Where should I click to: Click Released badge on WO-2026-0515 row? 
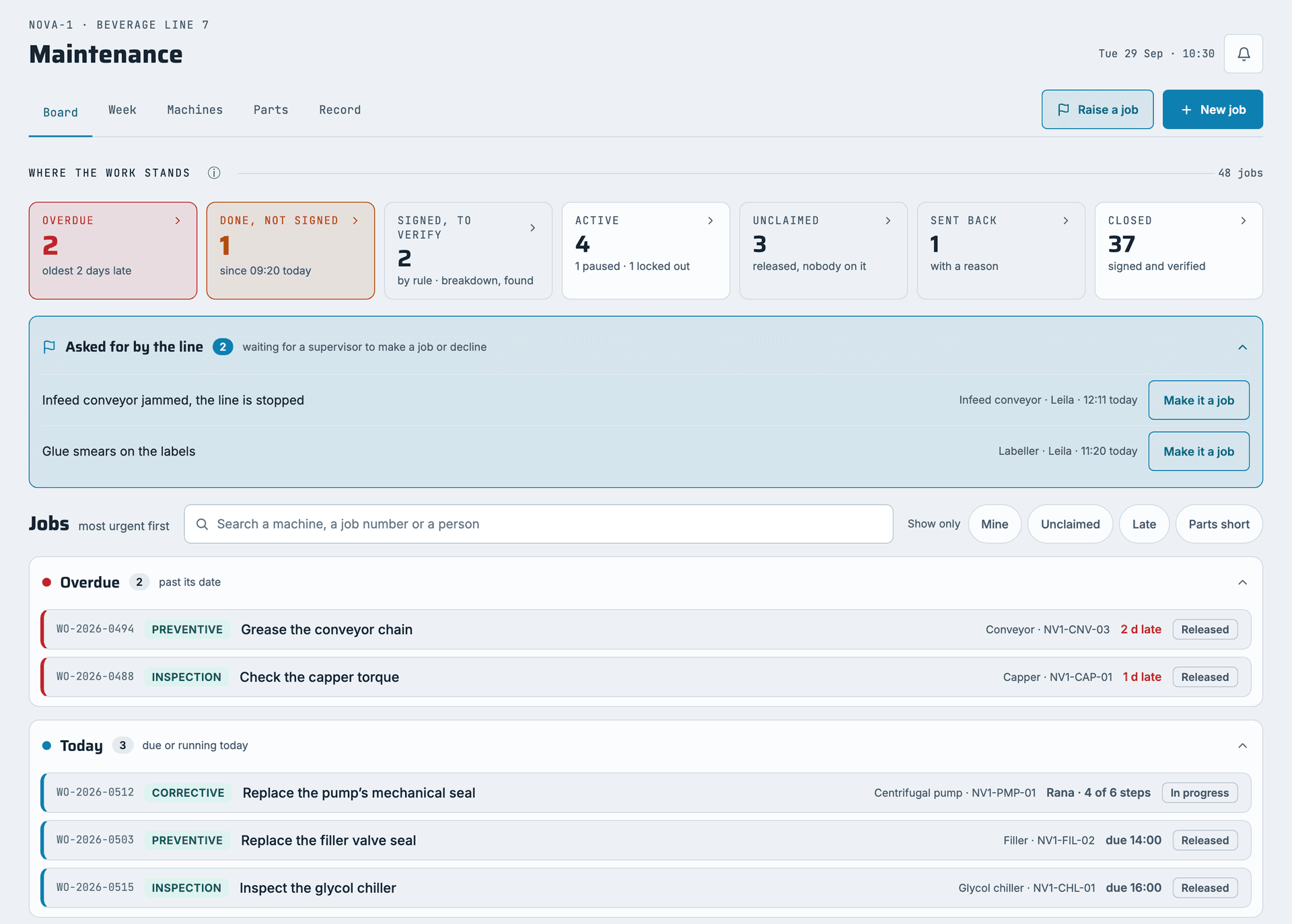click(x=1205, y=888)
